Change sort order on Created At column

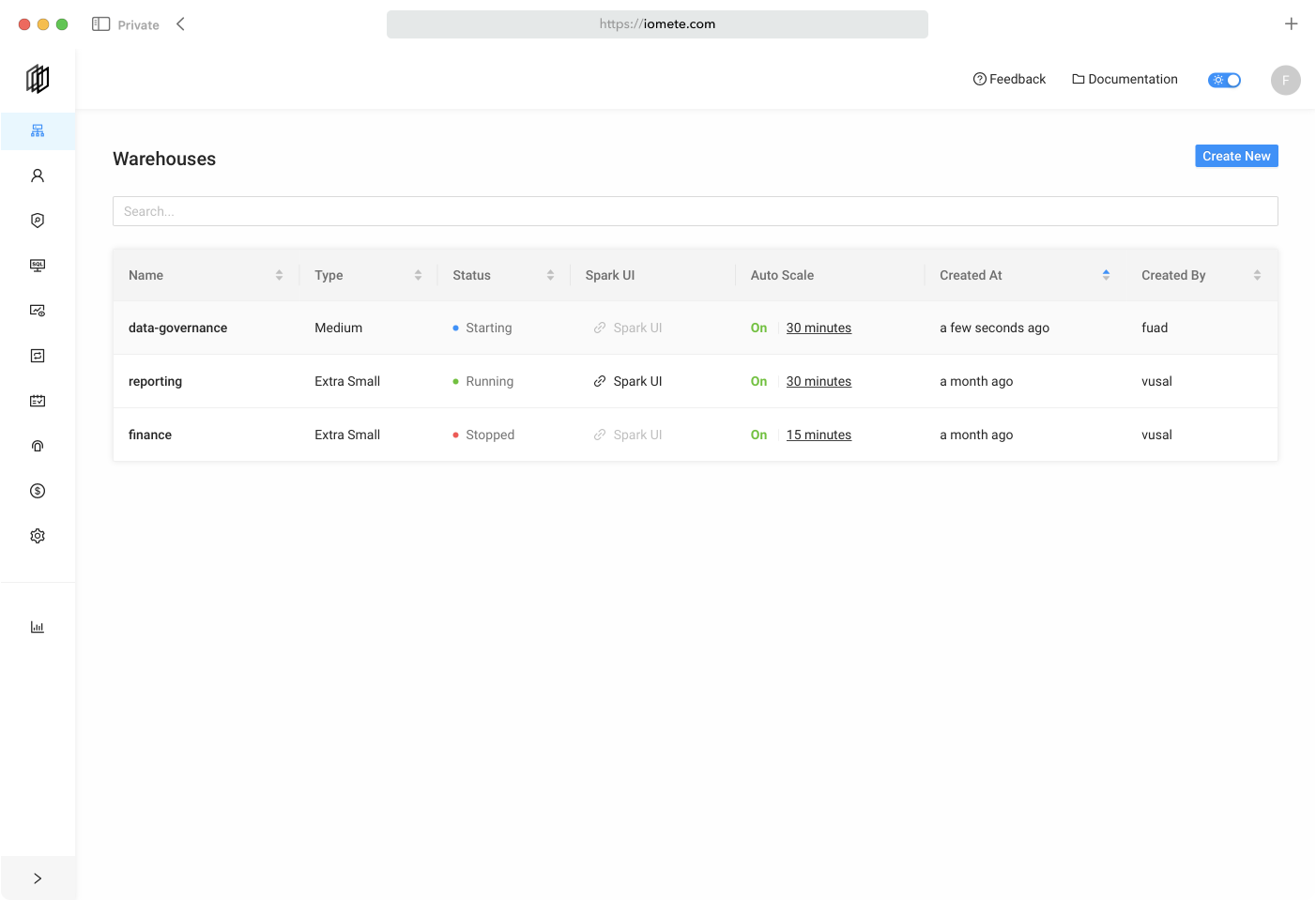tap(1106, 275)
